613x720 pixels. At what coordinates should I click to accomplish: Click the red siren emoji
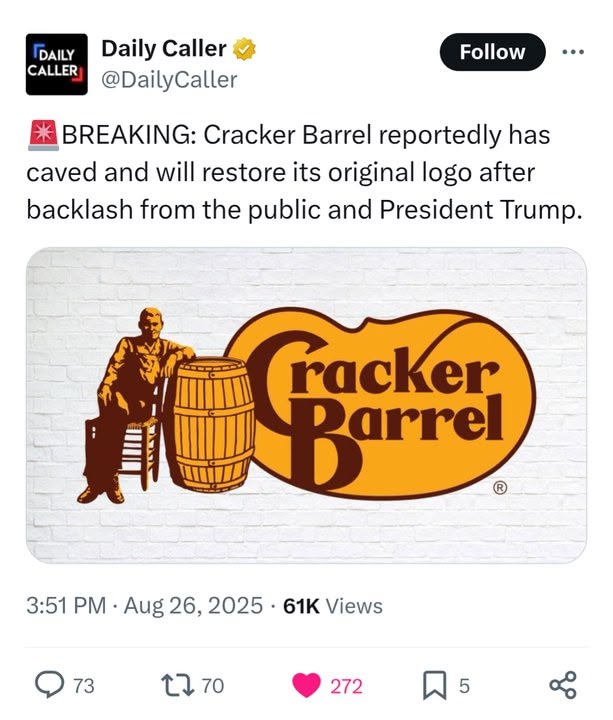tap(43, 135)
